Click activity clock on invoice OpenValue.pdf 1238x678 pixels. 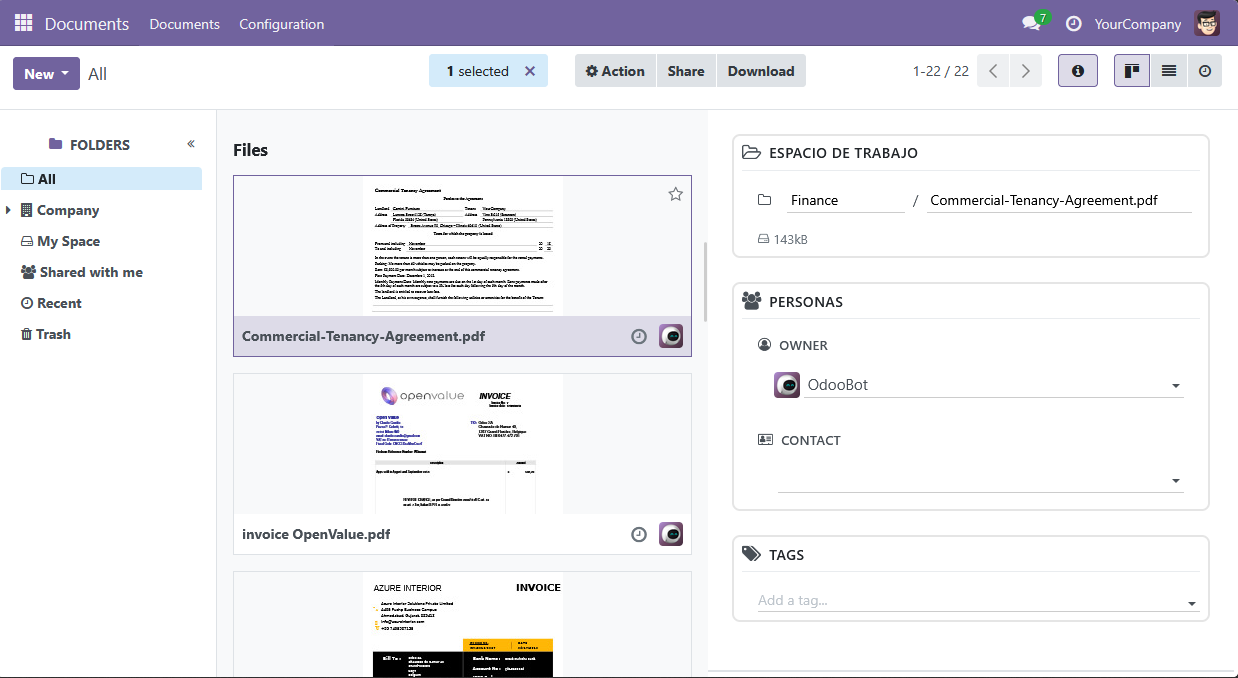(x=639, y=535)
